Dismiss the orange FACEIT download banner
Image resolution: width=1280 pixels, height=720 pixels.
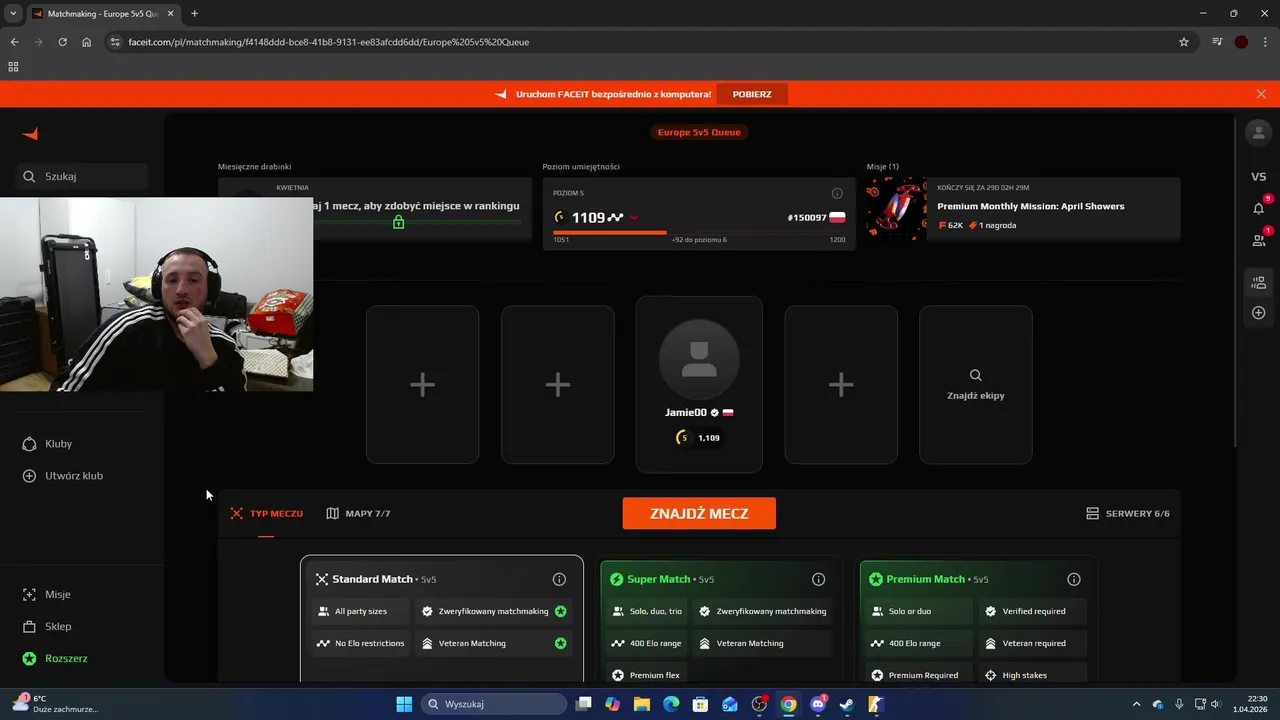coord(1261,94)
